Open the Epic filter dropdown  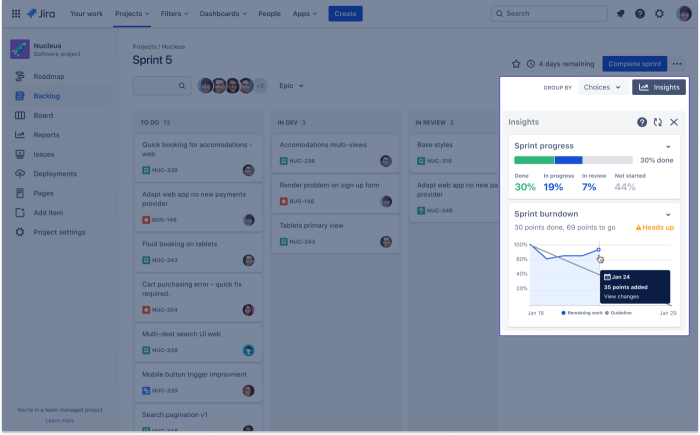pos(291,86)
